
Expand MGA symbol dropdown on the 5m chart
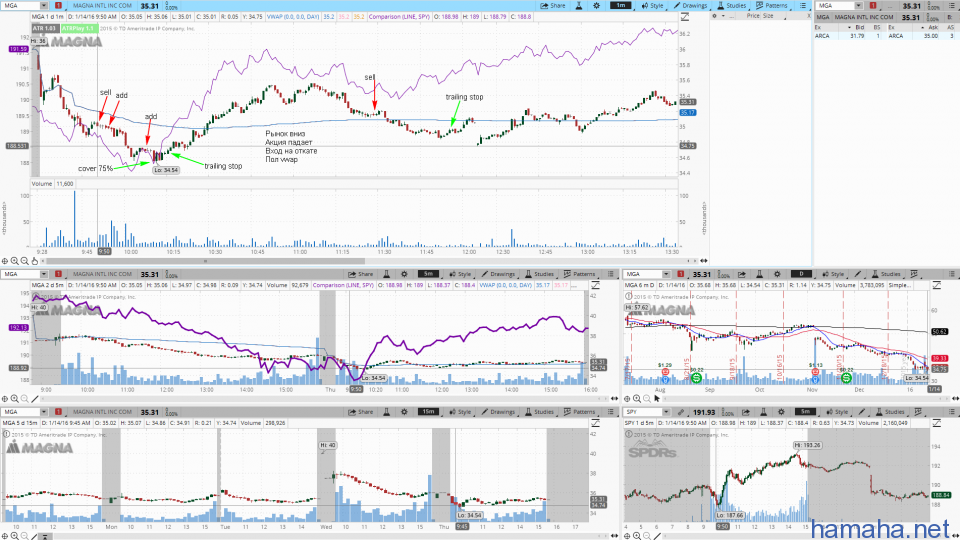point(43,274)
